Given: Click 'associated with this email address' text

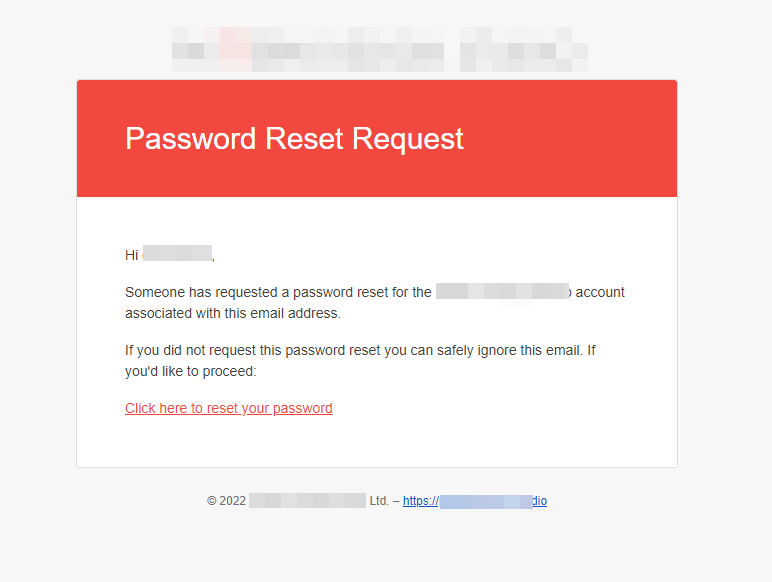Looking at the screenshot, I should click(233, 313).
